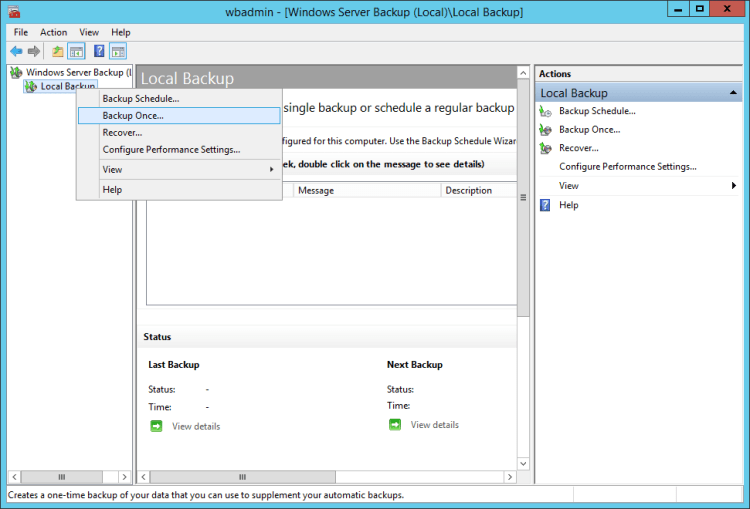Choose Recover... from context menu
Image resolution: width=750 pixels, height=509 pixels.
pyautogui.click(x=179, y=133)
